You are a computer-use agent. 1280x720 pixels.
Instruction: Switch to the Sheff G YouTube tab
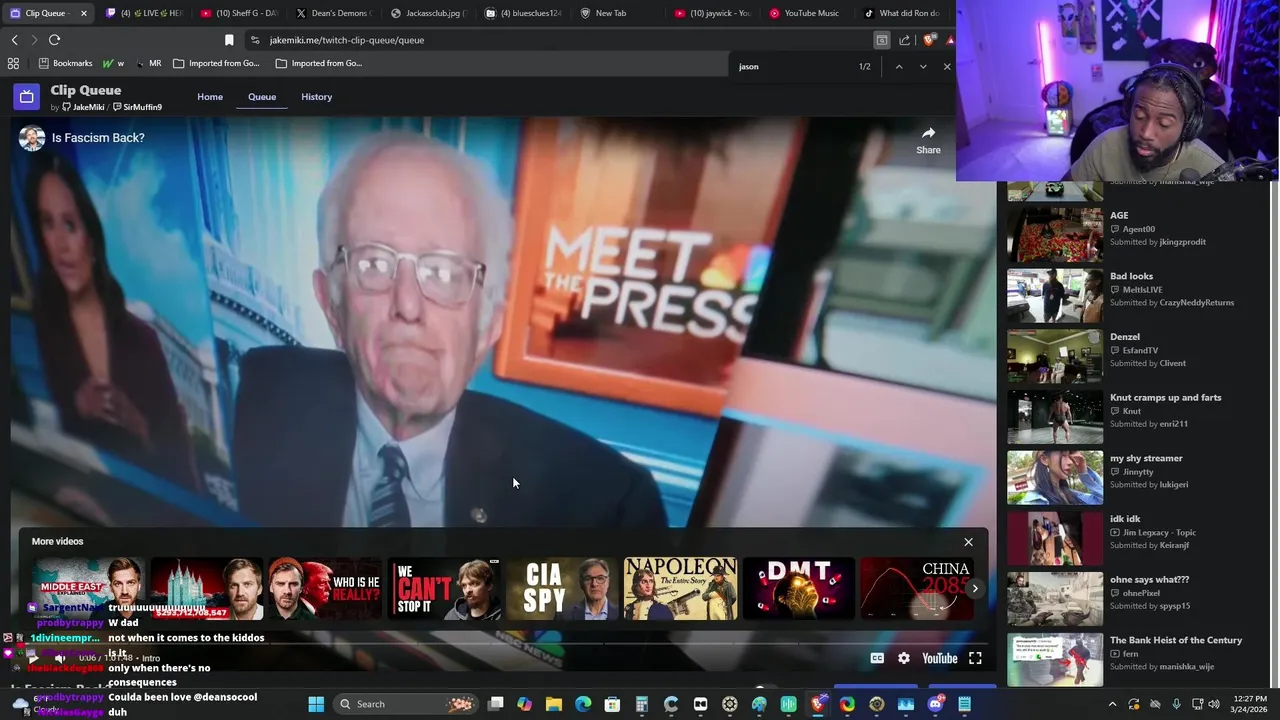tap(237, 13)
